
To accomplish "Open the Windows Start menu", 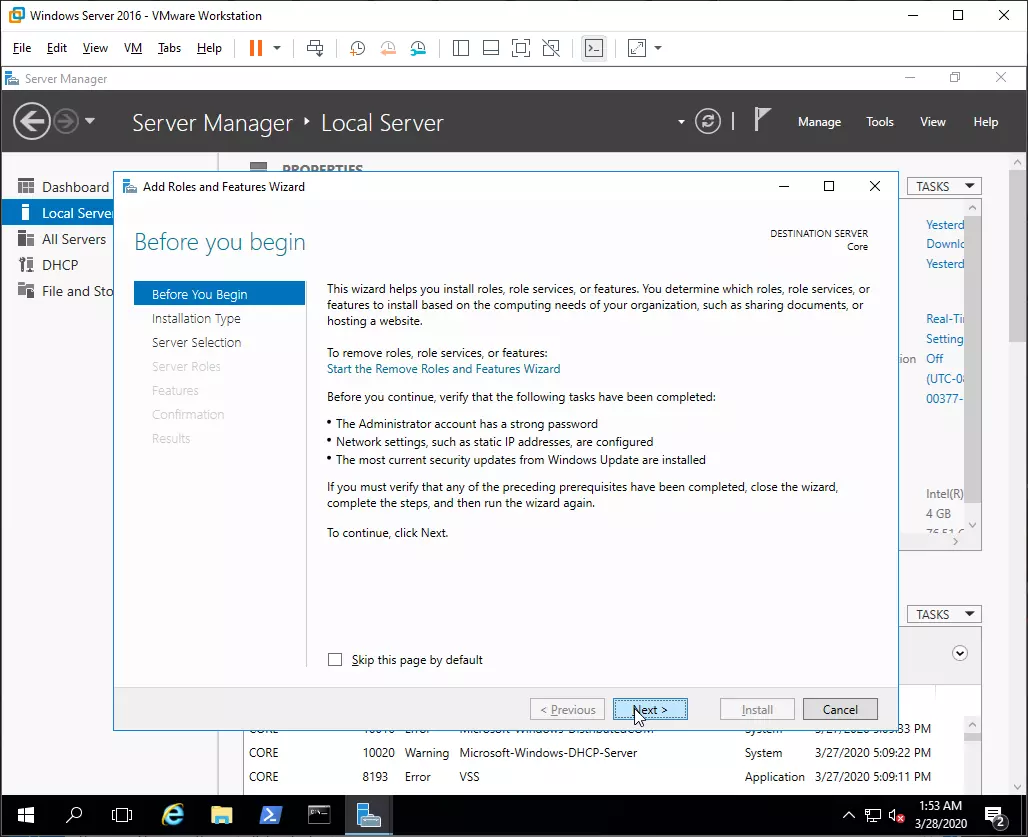I will tap(26, 815).
